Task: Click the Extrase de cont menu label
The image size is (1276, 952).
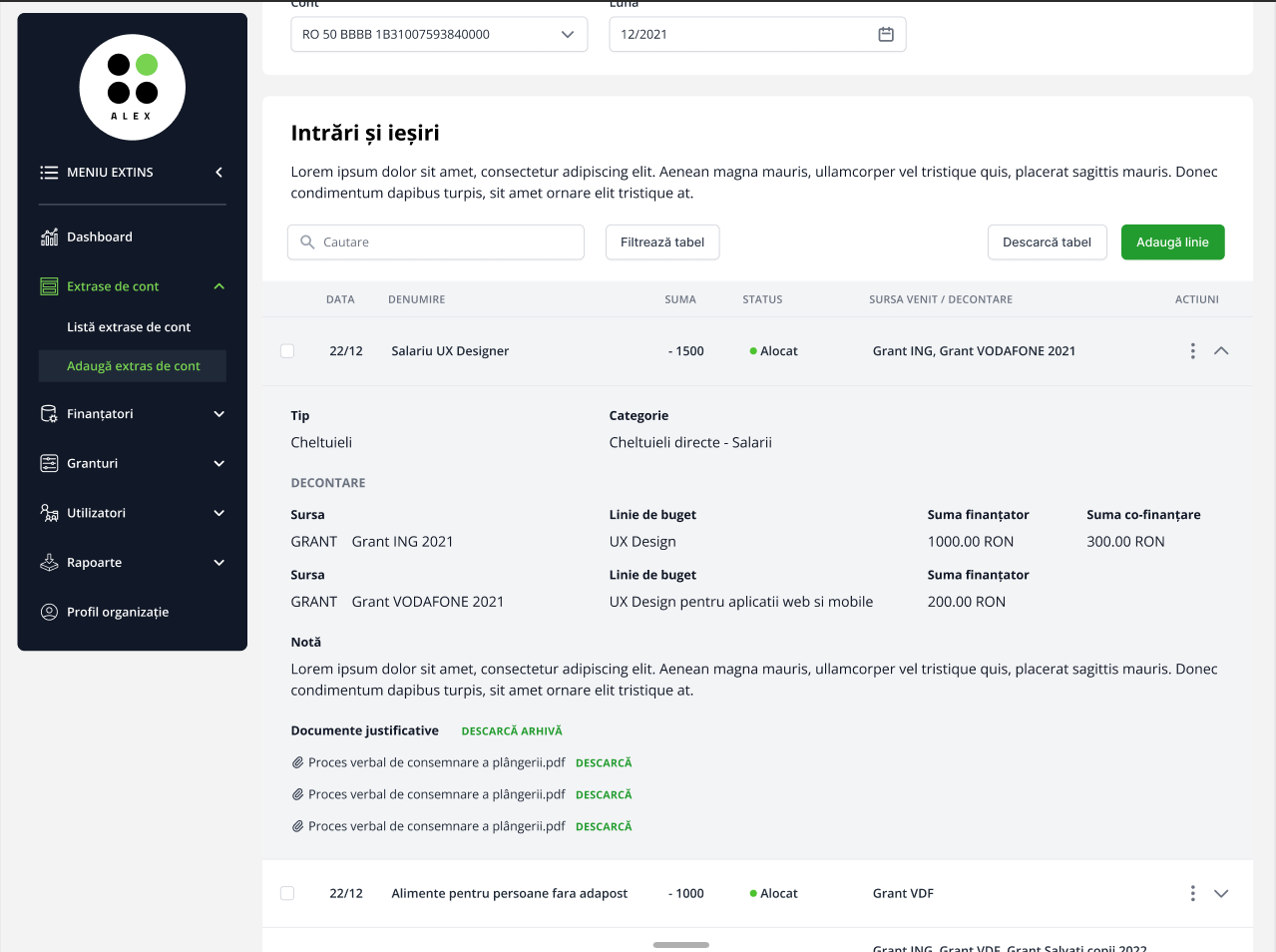Action: 113,286
